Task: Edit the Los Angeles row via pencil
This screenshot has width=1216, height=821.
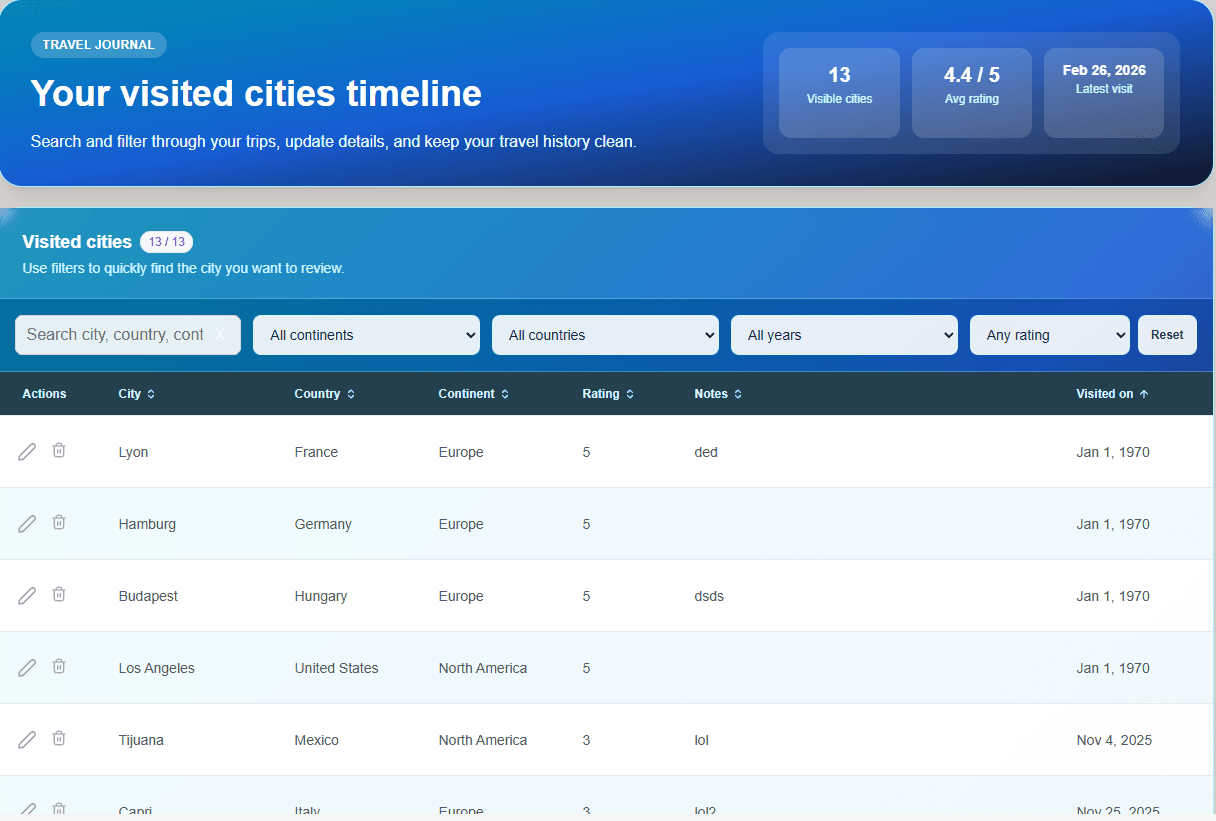Action: [27, 668]
